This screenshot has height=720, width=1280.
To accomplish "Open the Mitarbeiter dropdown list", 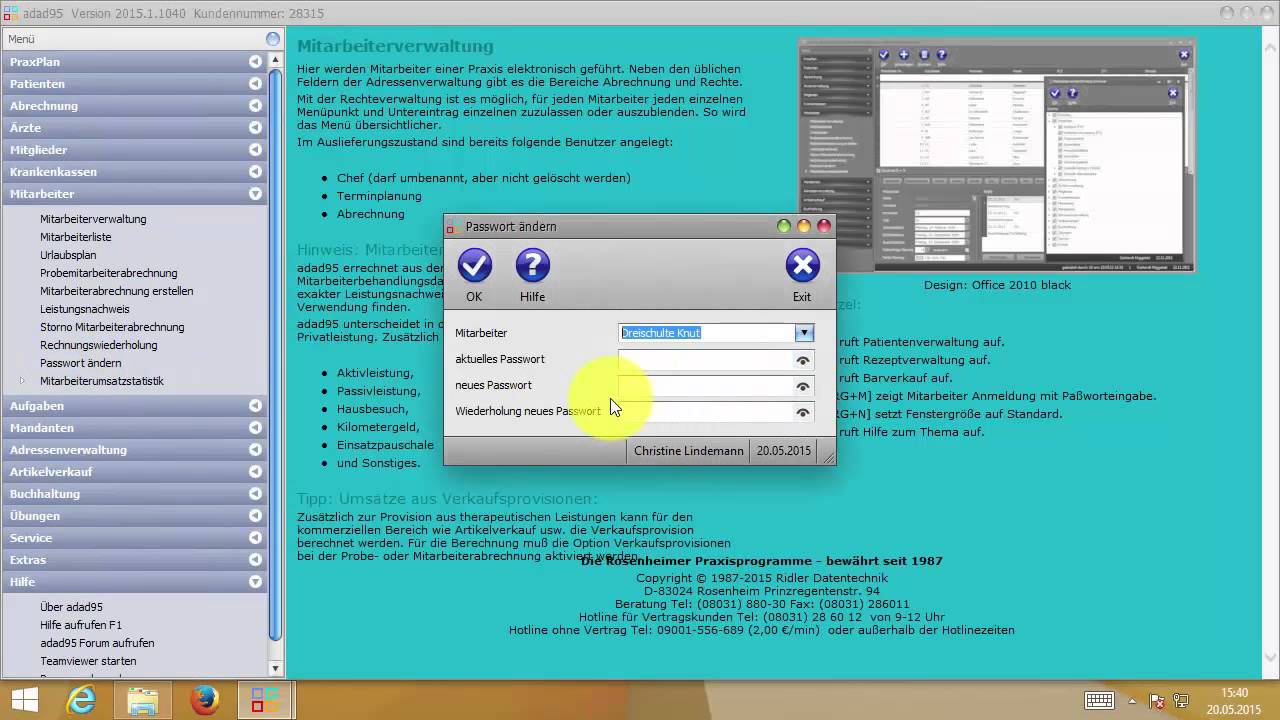I will (804, 333).
